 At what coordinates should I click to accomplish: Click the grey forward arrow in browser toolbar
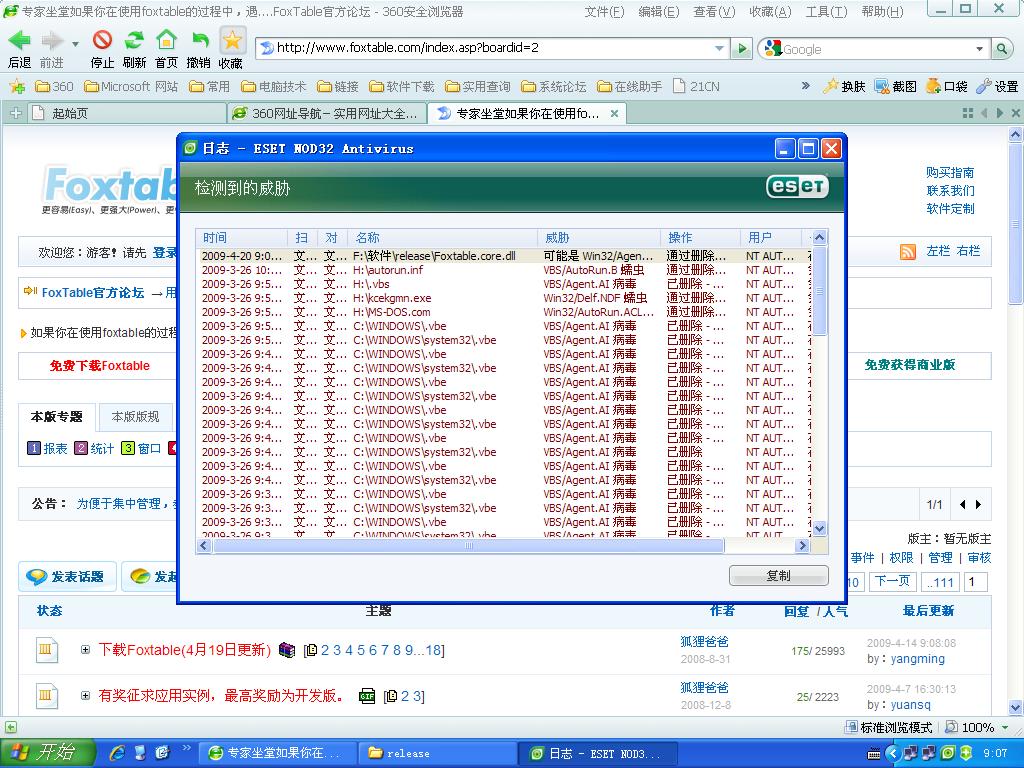[x=52, y=40]
